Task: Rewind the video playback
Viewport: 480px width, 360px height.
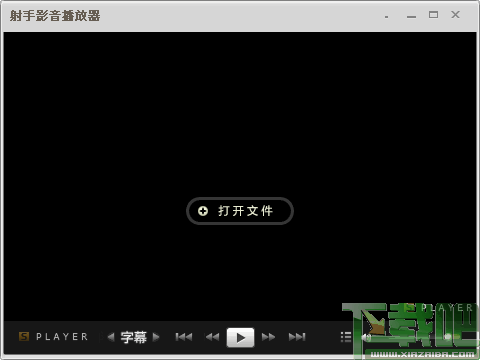Action: (213, 337)
